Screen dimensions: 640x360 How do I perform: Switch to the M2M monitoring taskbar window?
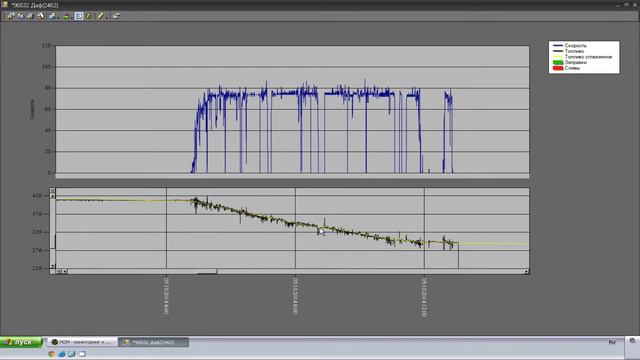(82, 342)
